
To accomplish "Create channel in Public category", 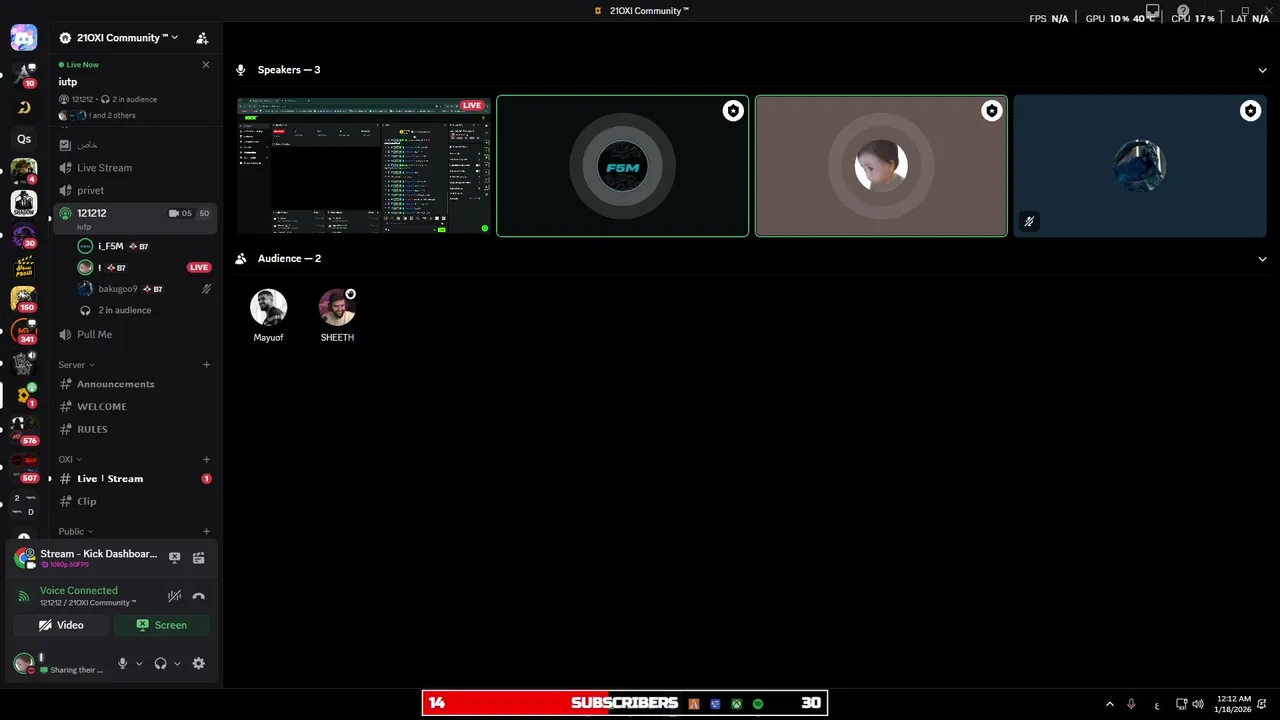I will pos(206,532).
